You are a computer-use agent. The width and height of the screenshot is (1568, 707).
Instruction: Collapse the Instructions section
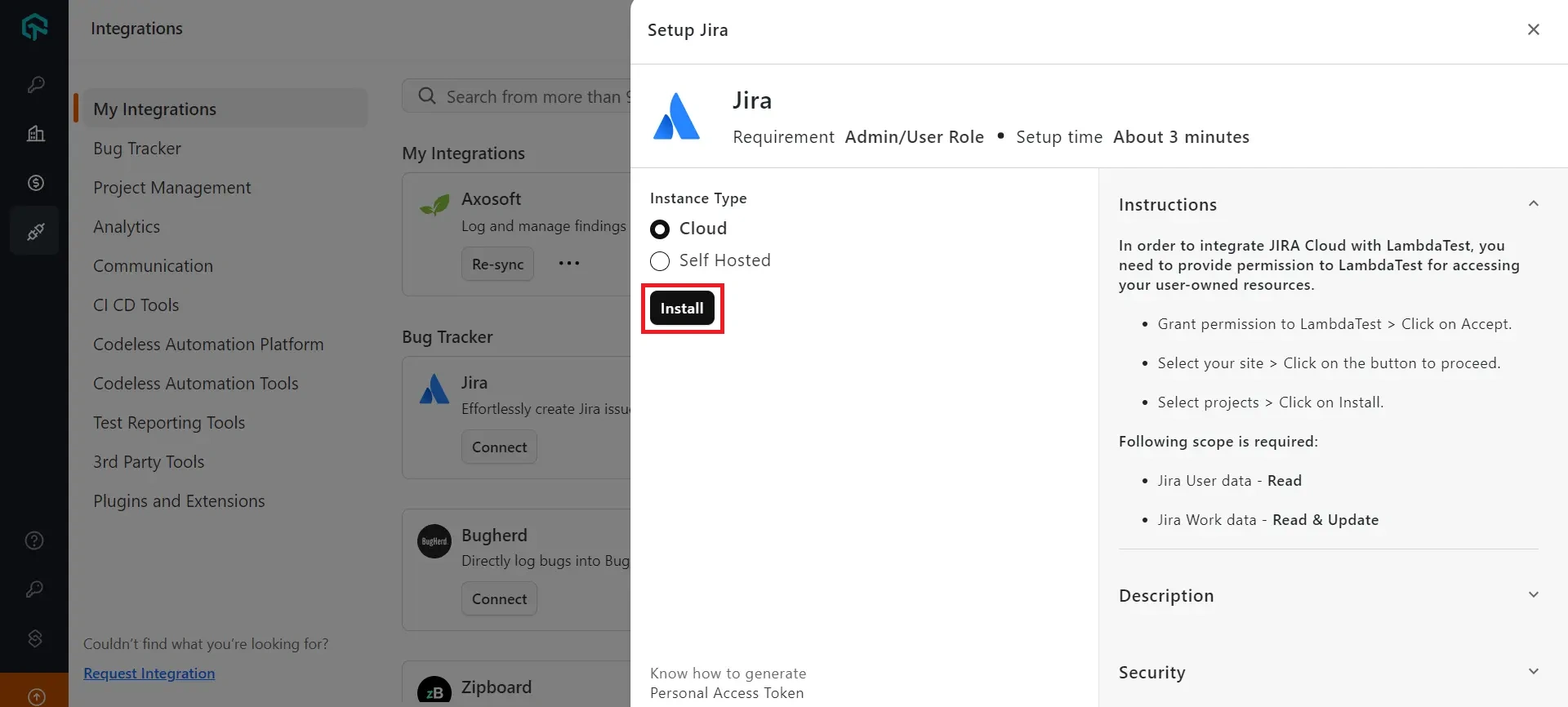pos(1533,204)
